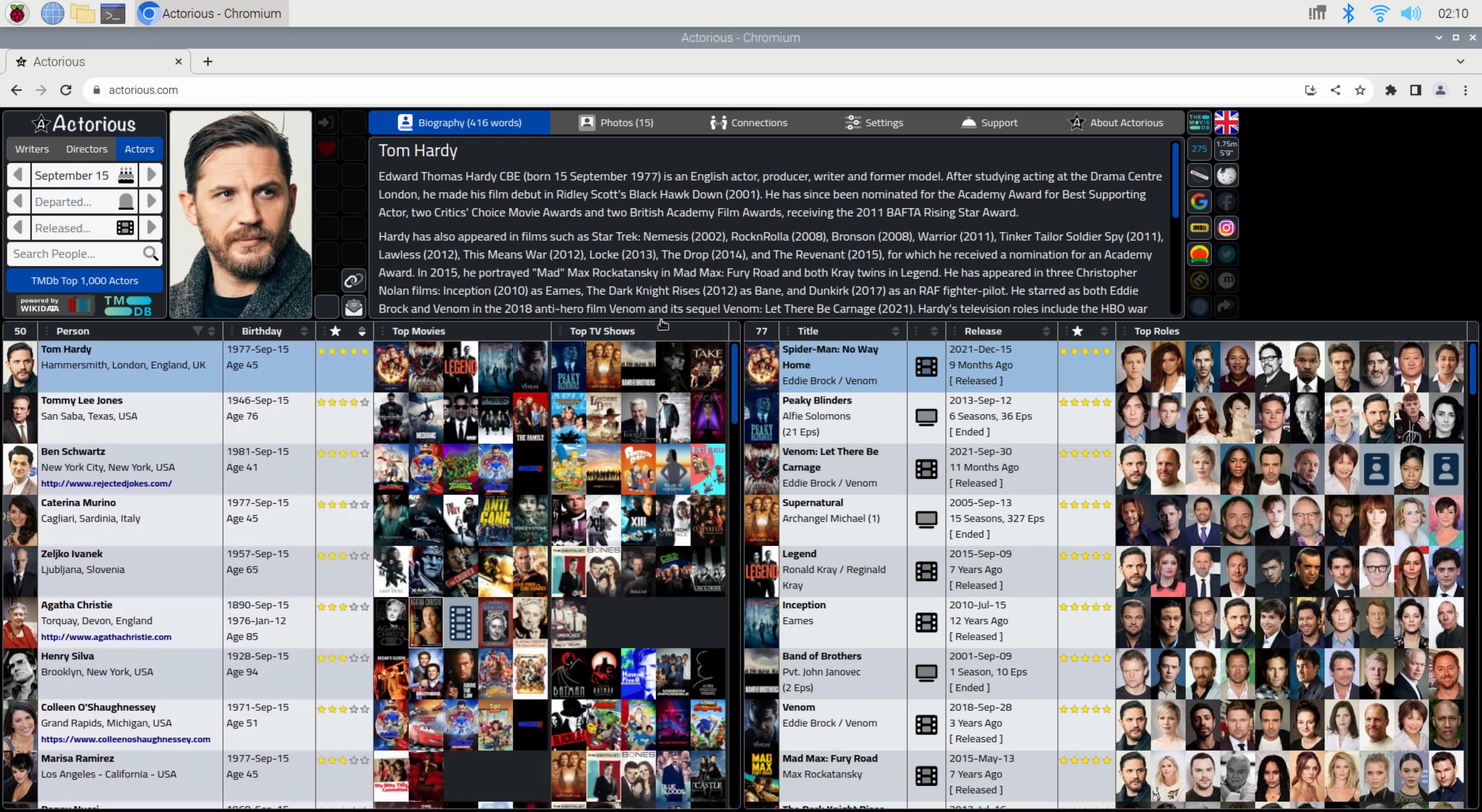Click the sign-in arrow icon
This screenshot has width=1482, height=812.
(x=327, y=122)
